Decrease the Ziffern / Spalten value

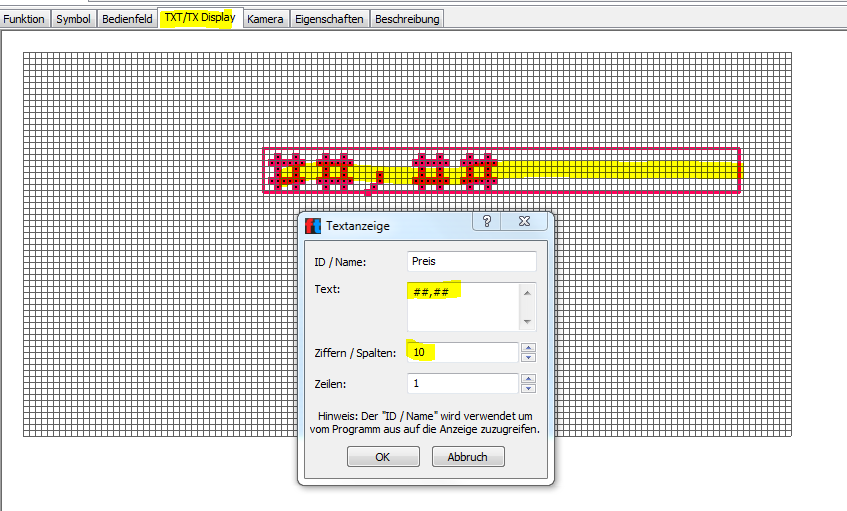click(x=529, y=357)
